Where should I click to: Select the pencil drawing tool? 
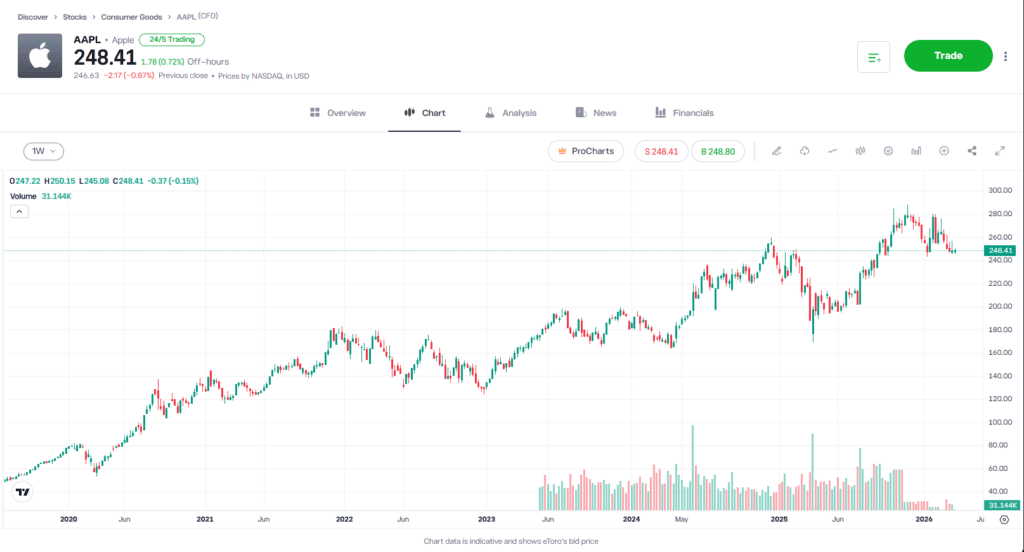pyautogui.click(x=776, y=151)
